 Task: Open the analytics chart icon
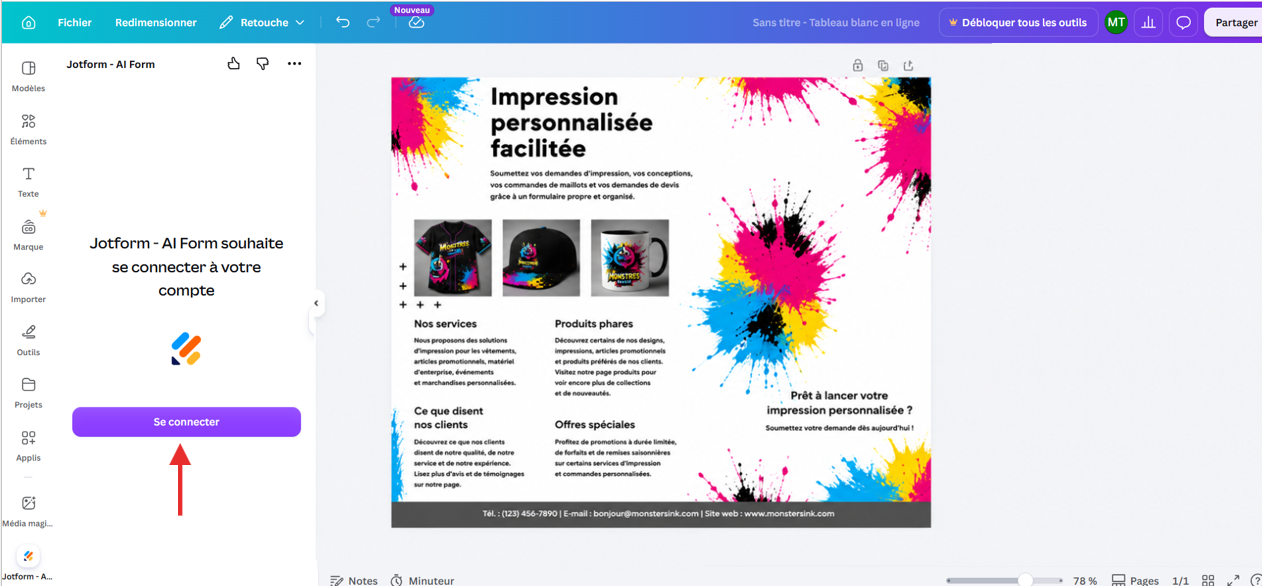[x=1148, y=22]
